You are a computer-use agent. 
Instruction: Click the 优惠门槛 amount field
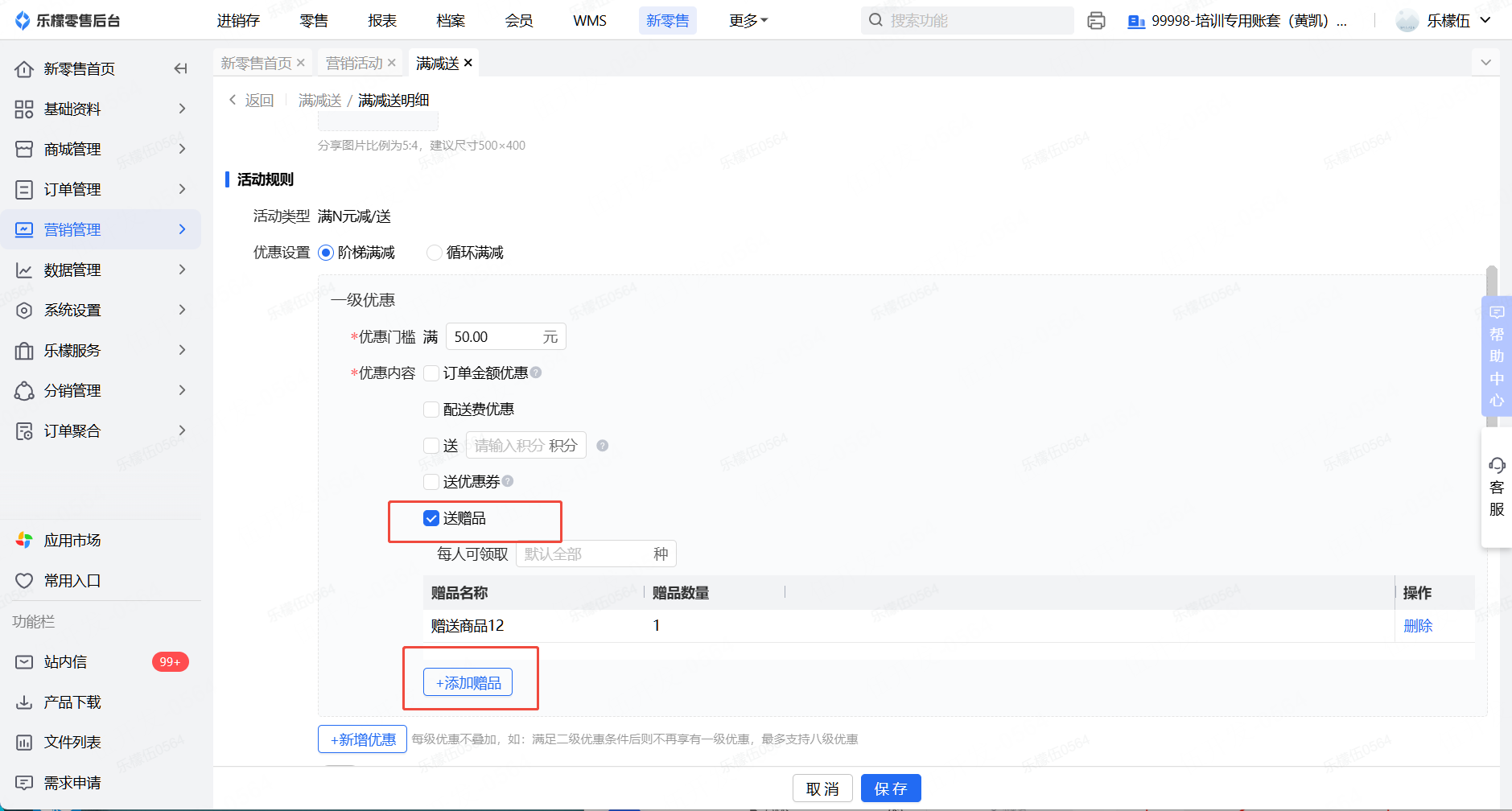point(506,337)
